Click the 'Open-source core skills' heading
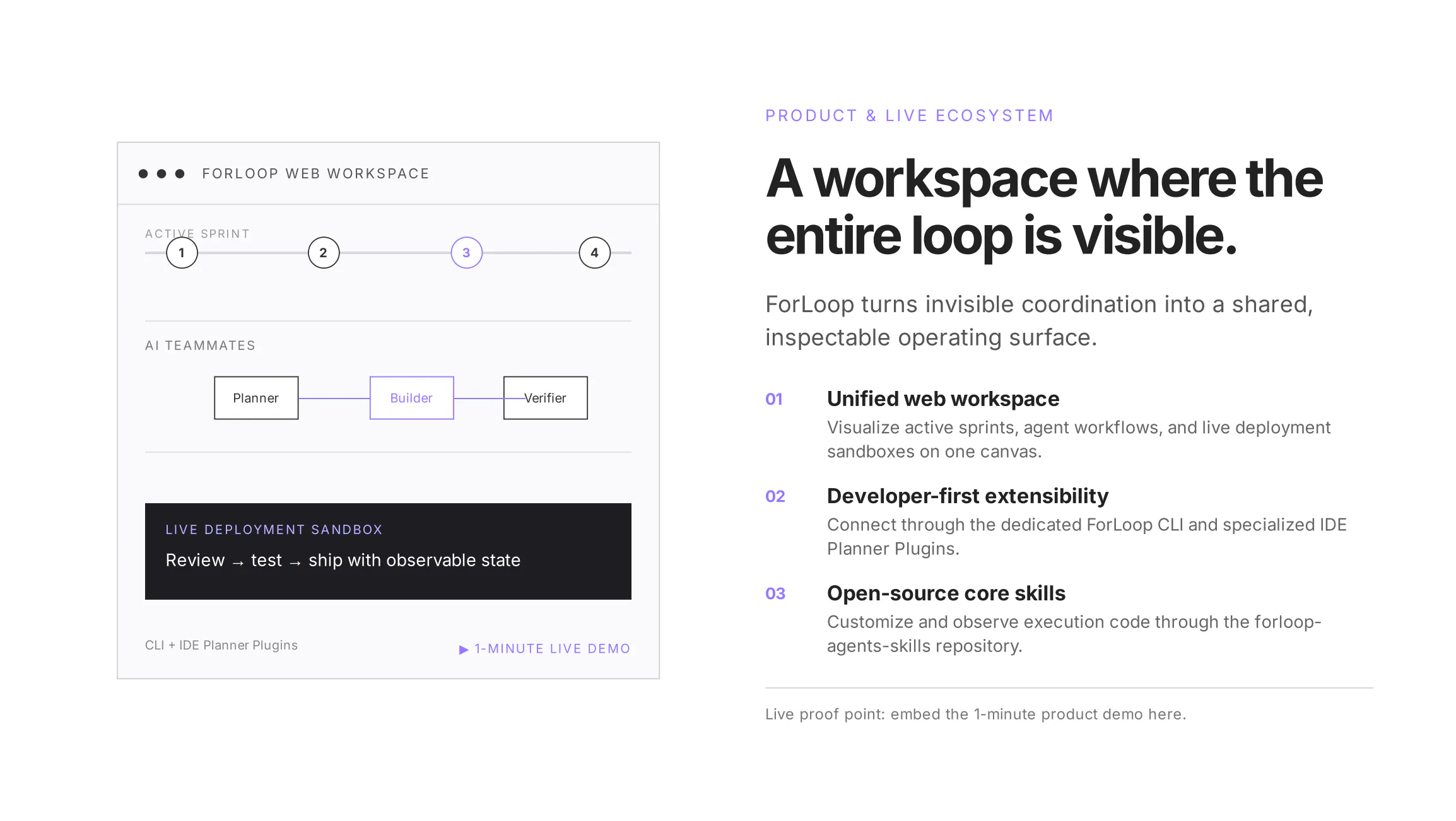The image size is (1456, 821). point(946,593)
